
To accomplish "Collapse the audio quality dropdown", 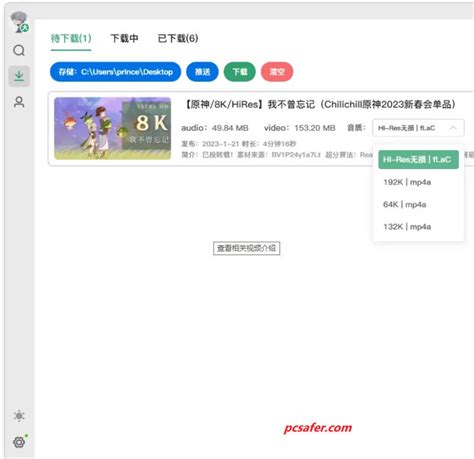I will [x=418, y=128].
